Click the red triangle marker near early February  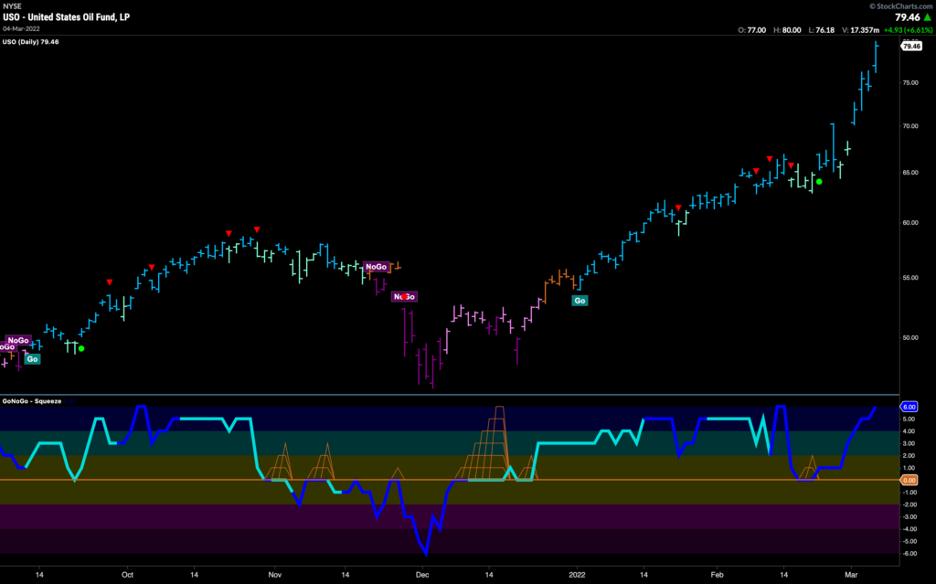point(679,207)
